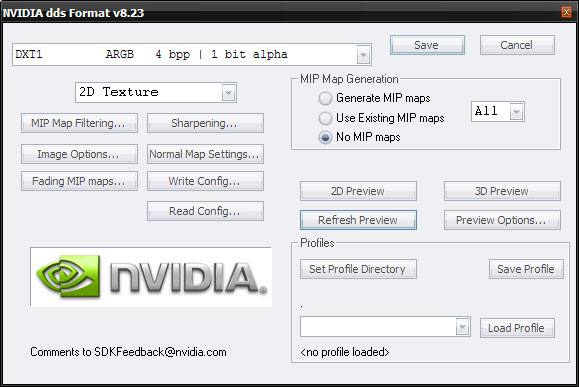
Task: Click the NVIDIA logo image
Action: [x=151, y=277]
